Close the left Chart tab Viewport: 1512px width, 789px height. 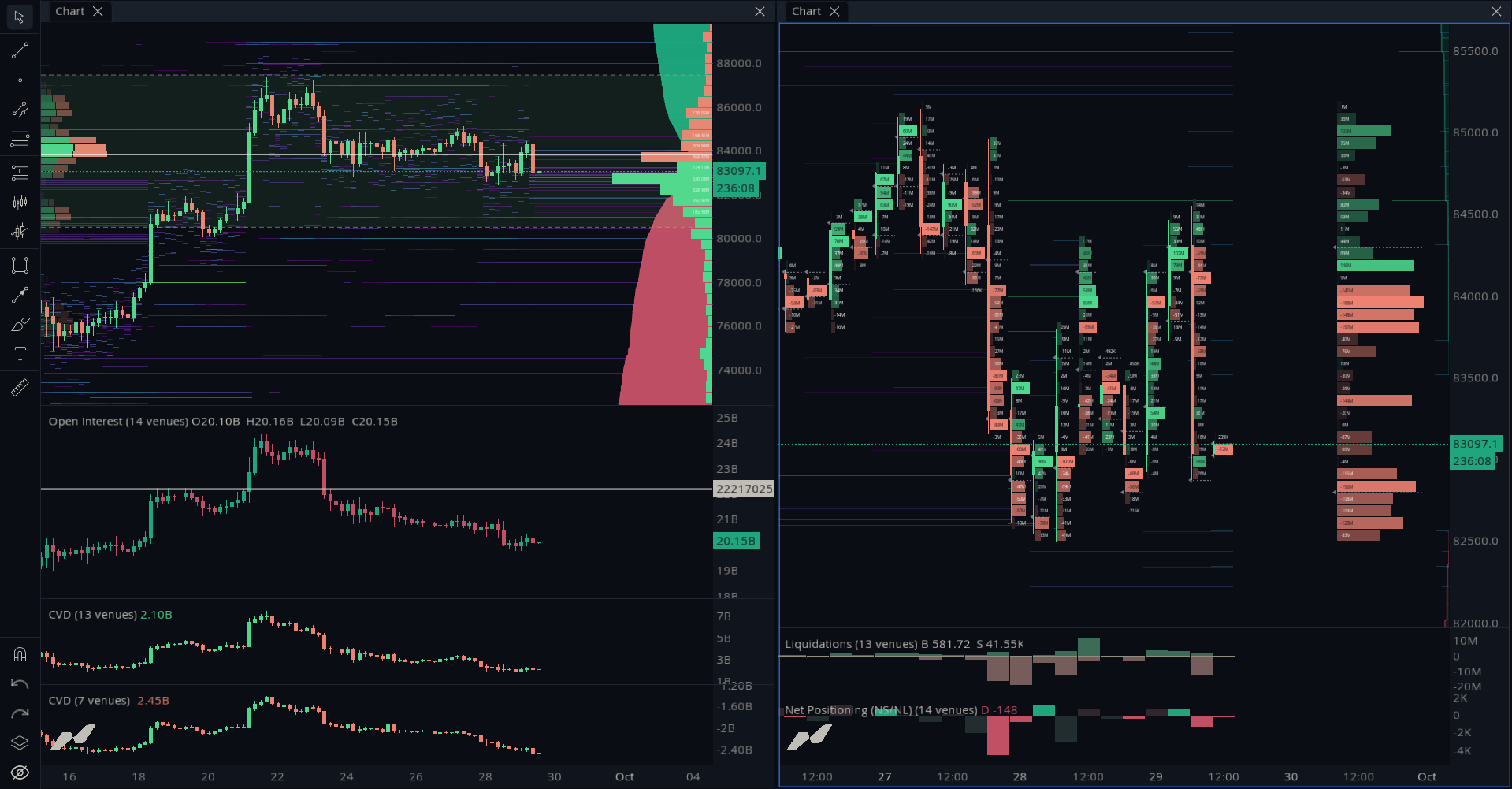[x=98, y=11]
